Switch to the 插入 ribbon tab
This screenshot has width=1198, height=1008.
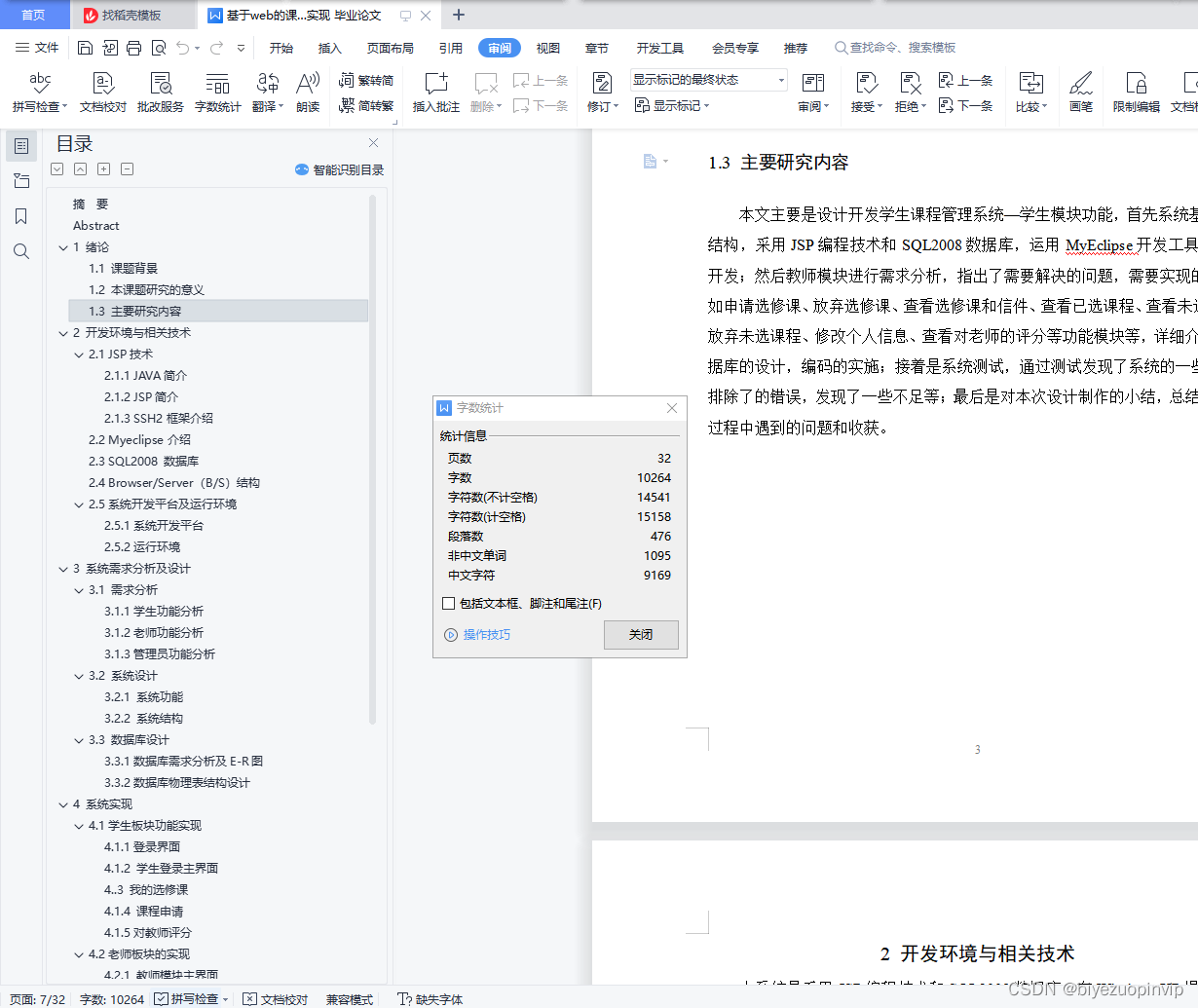tap(330, 47)
